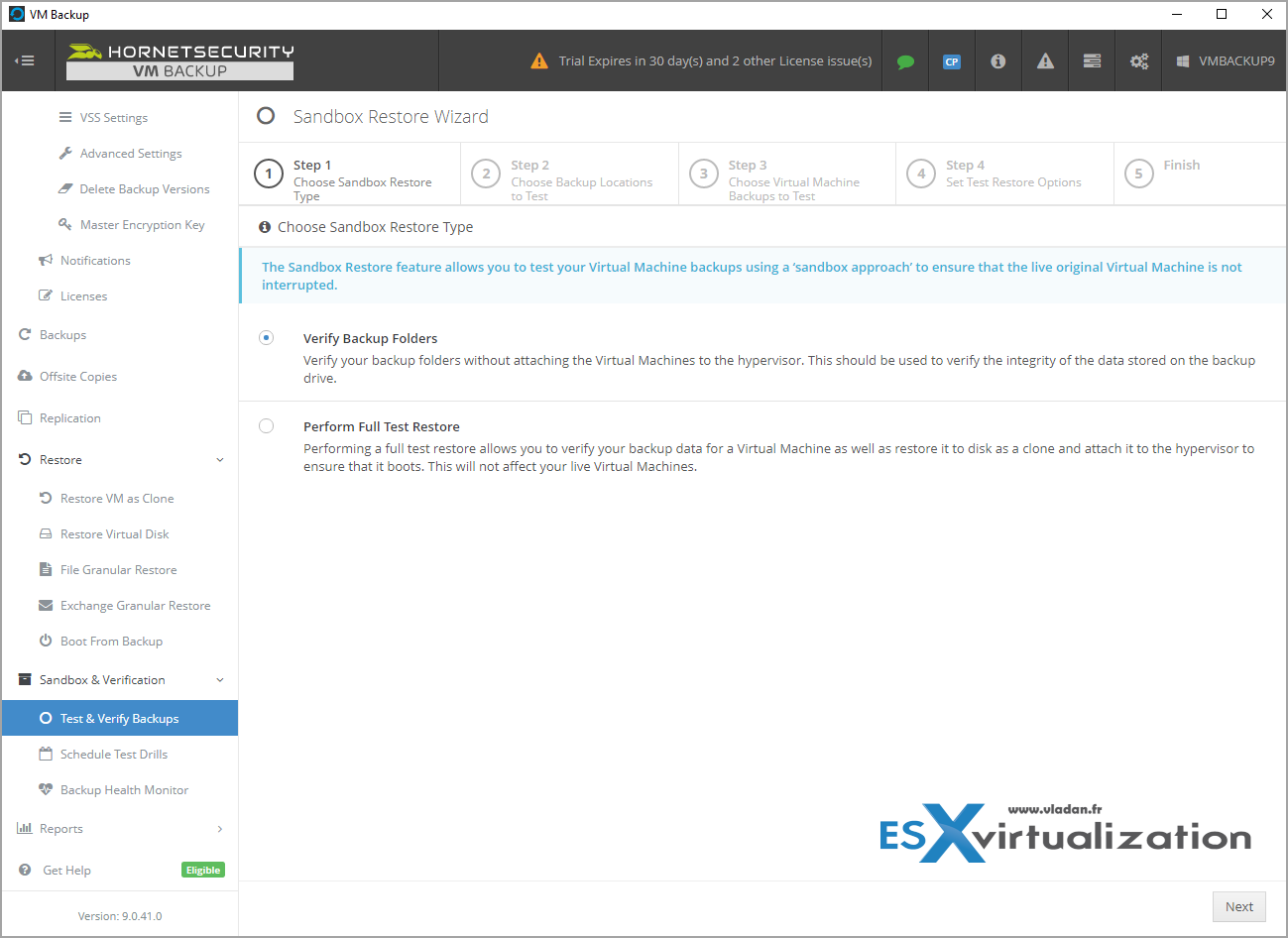This screenshot has height=938, width=1288.
Task: Click the Verify Backup Folders heading text
Action: pyautogui.click(x=370, y=338)
